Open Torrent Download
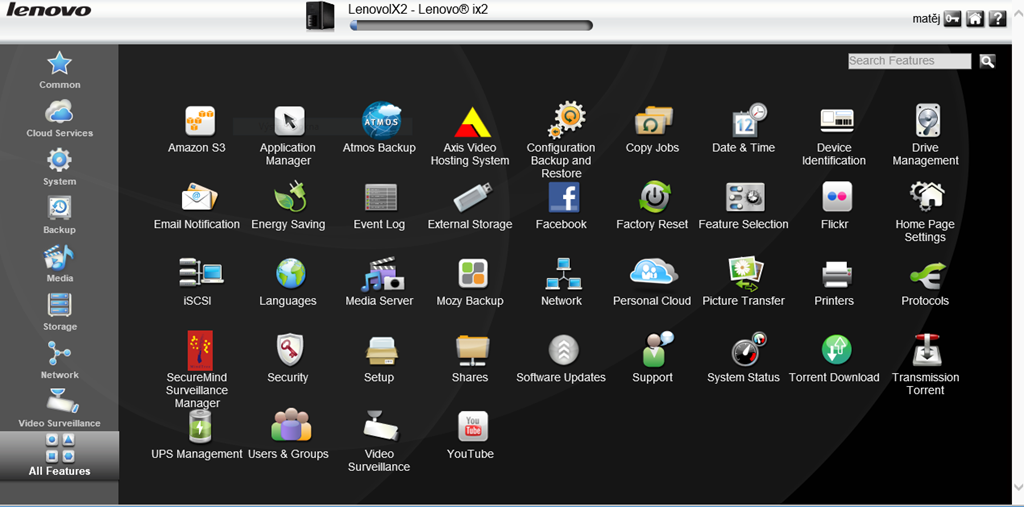The height and width of the screenshot is (507, 1024). pyautogui.click(x=834, y=351)
